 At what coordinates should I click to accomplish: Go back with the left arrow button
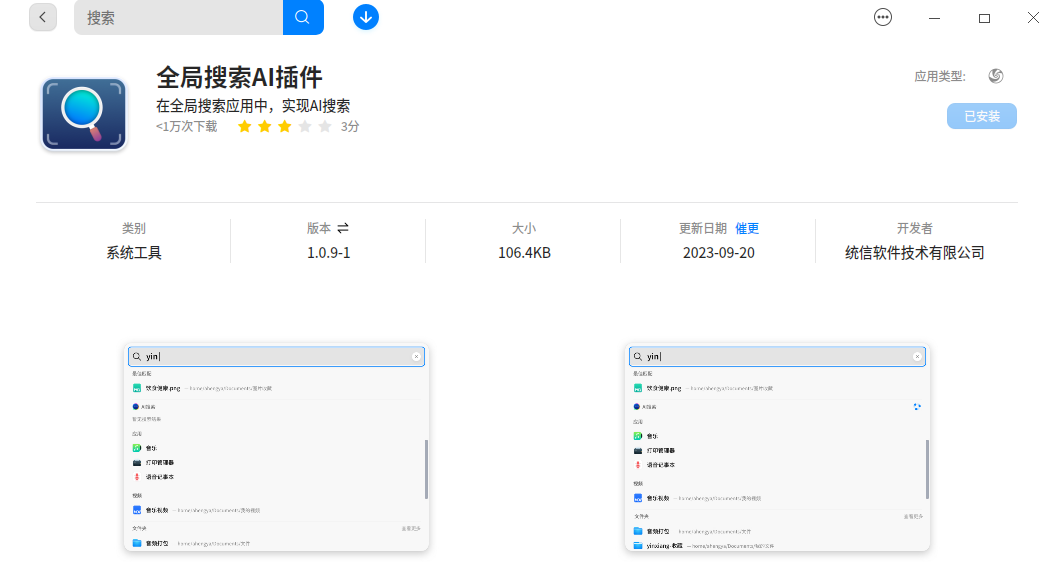(43, 17)
